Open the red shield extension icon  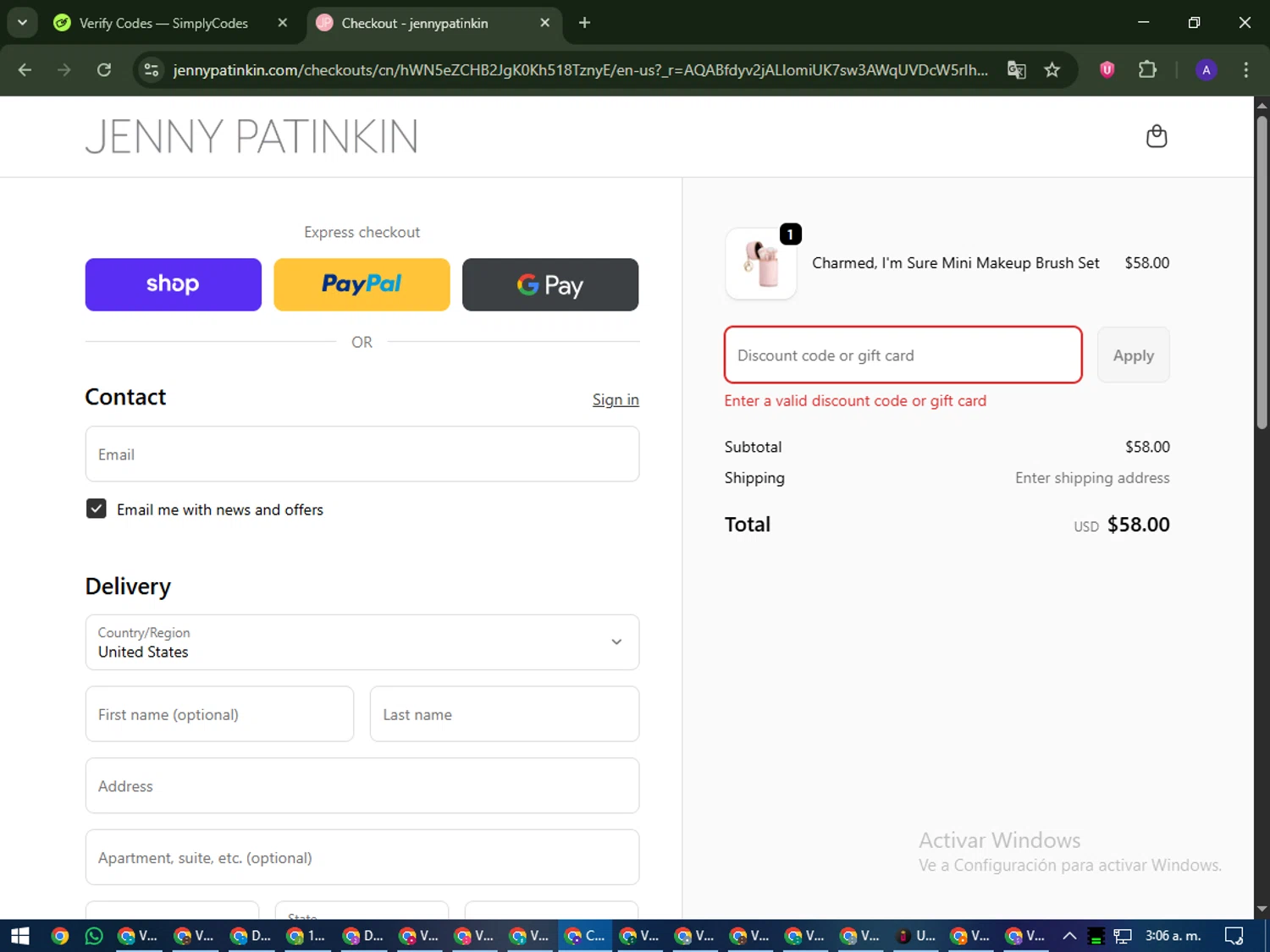1107,70
